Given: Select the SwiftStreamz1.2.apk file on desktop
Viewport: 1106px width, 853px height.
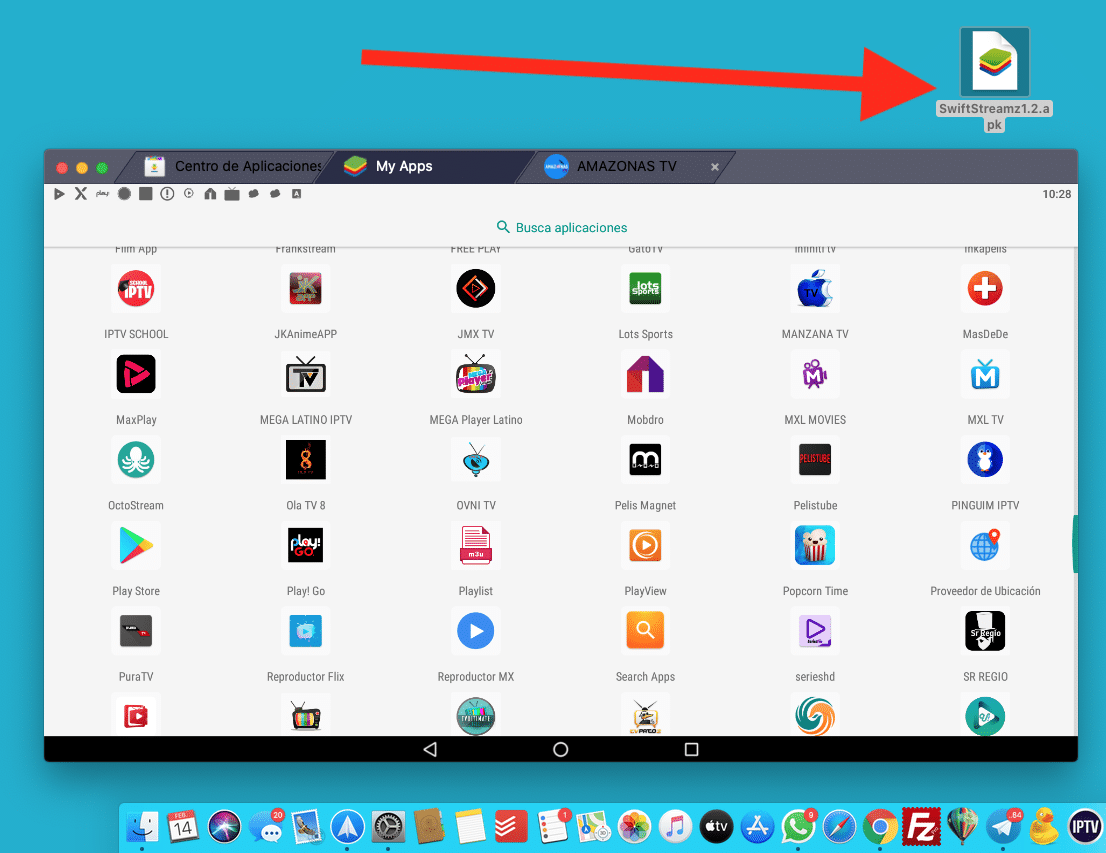Looking at the screenshot, I should [x=994, y=62].
